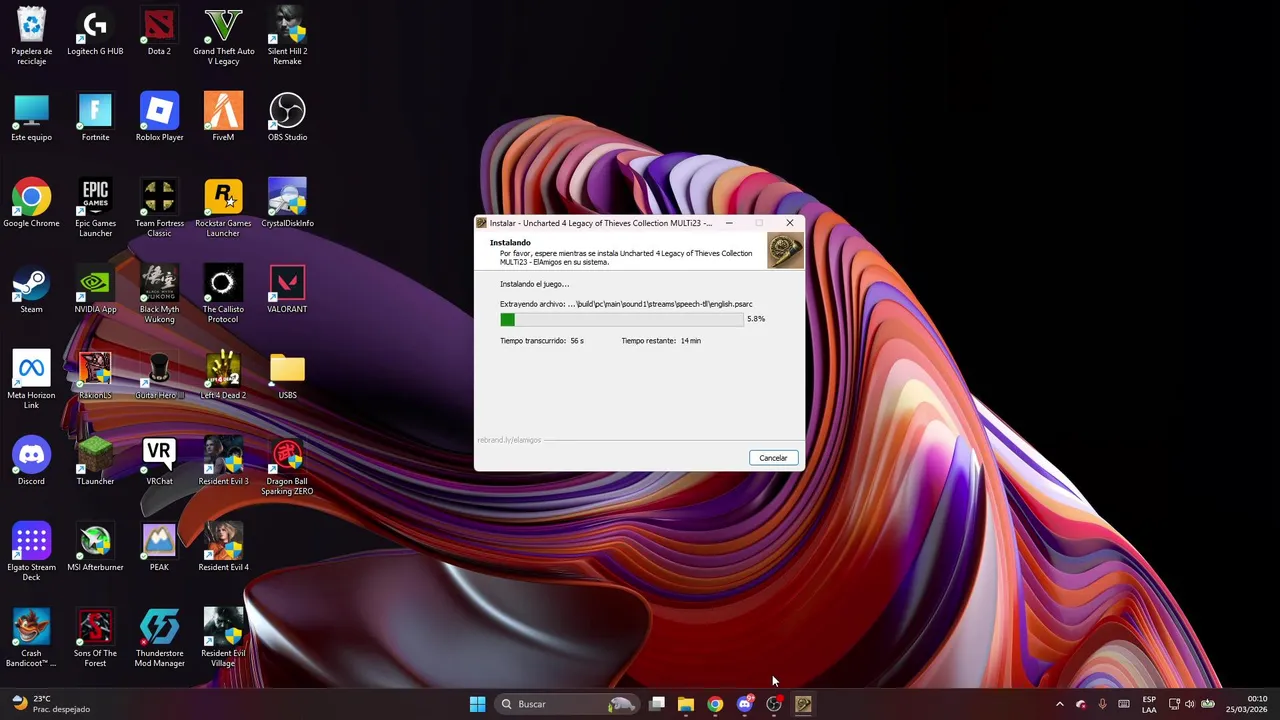Open Task View from the taskbar
The height and width of the screenshot is (720, 1280).
(x=657, y=704)
